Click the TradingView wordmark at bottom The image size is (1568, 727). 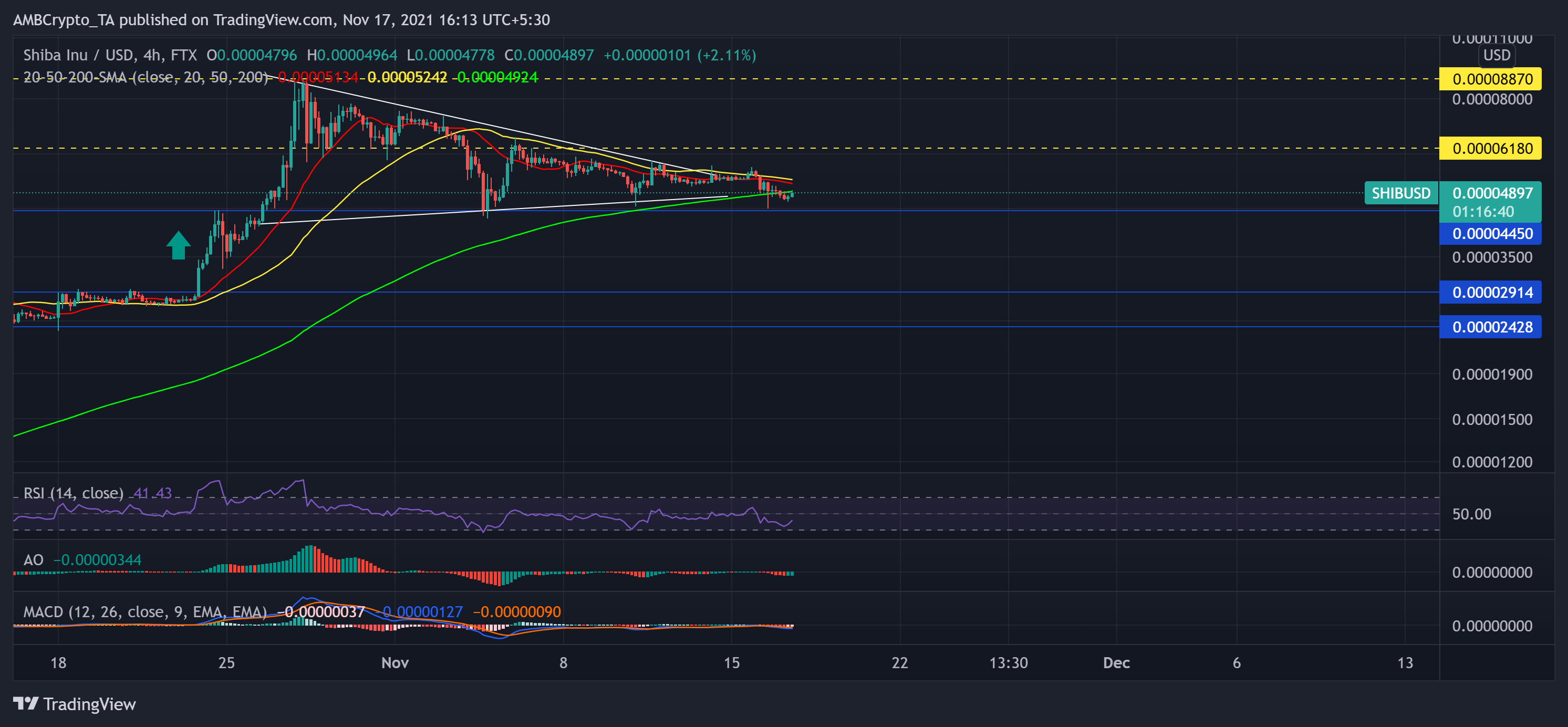[89, 704]
